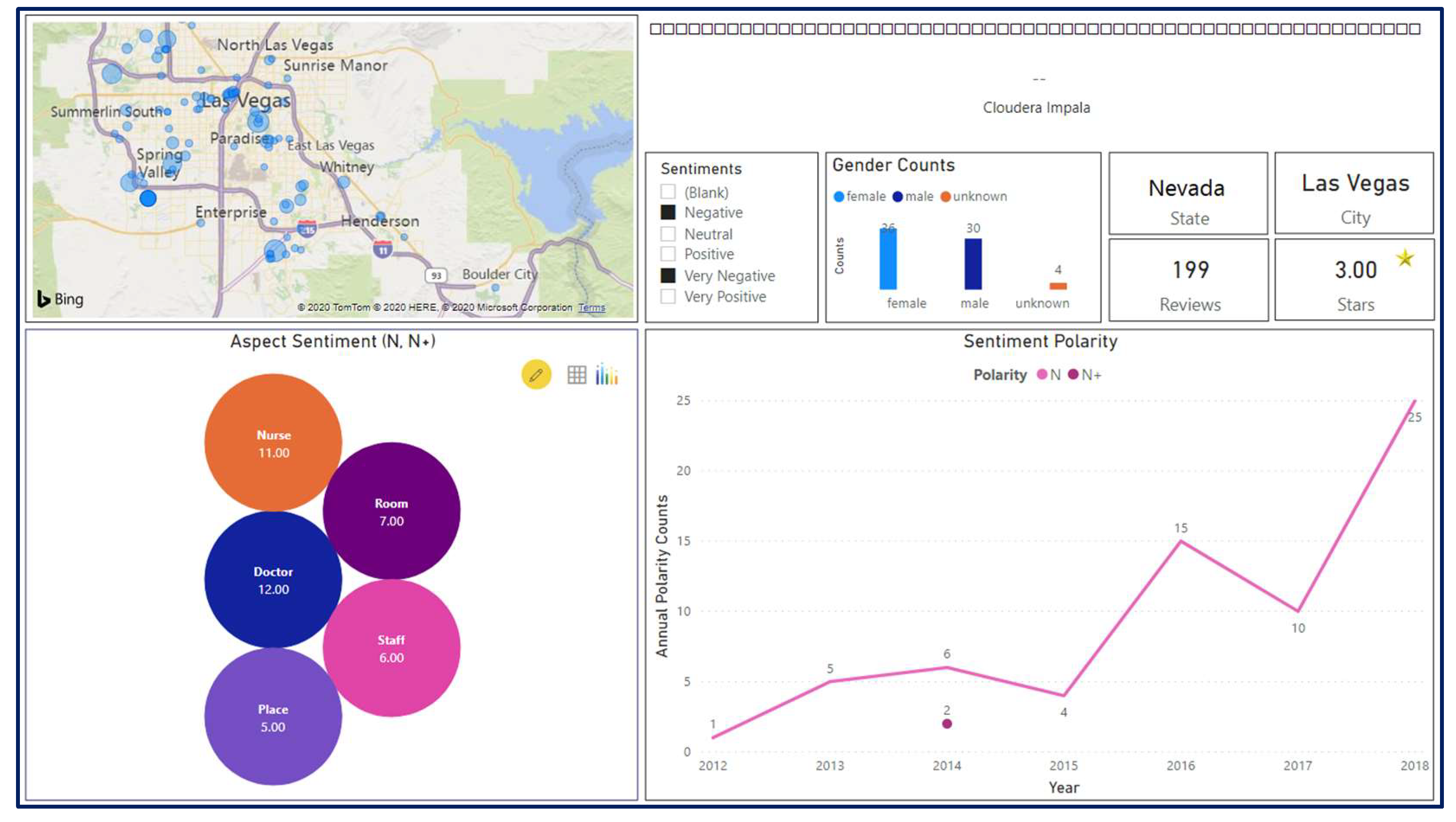The height and width of the screenshot is (822, 1456).
Task: Open the Terms link on map
Action: (x=591, y=307)
